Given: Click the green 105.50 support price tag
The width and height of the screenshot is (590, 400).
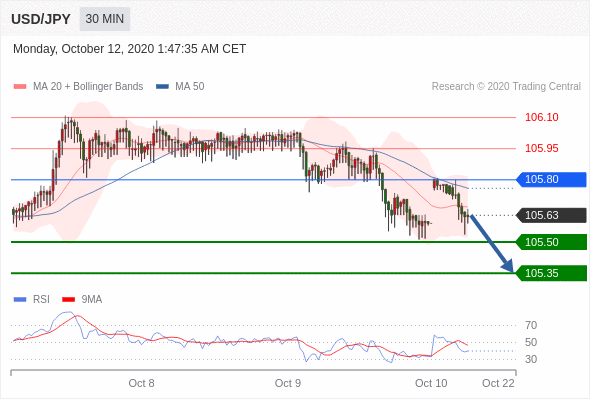Looking at the screenshot, I should [551, 242].
